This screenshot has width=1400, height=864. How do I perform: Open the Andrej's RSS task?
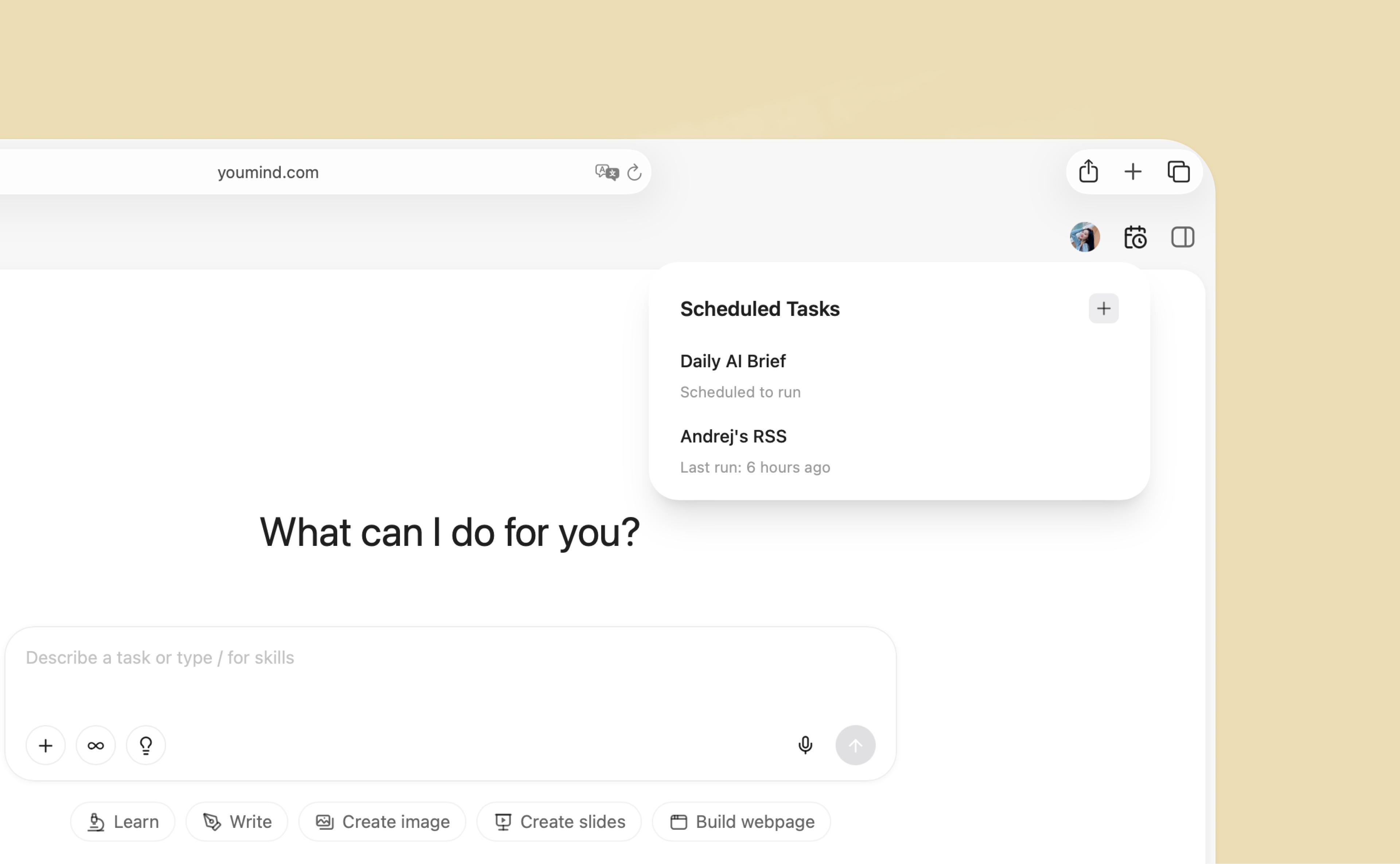(733, 437)
